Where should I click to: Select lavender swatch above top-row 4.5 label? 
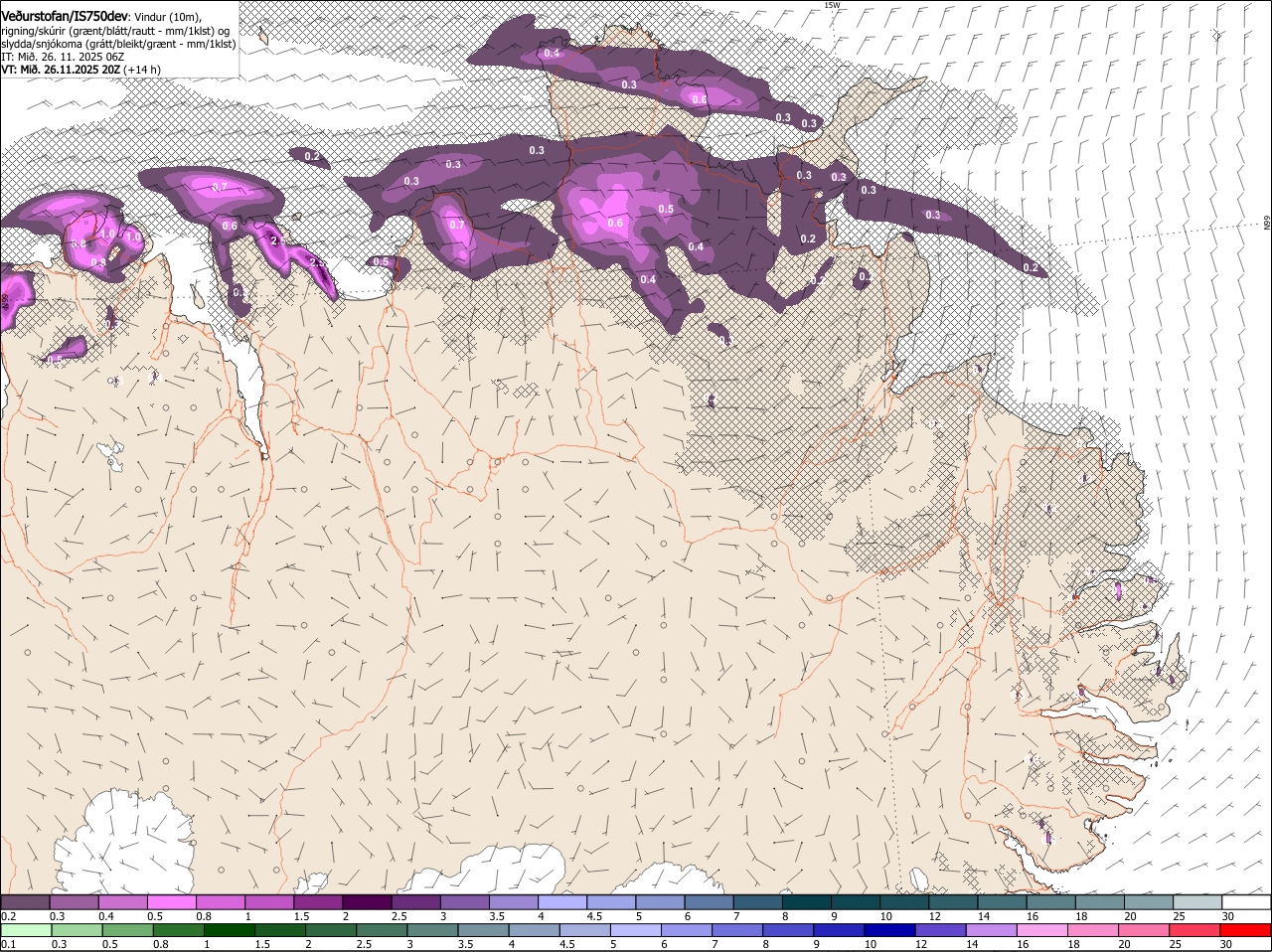point(611,902)
